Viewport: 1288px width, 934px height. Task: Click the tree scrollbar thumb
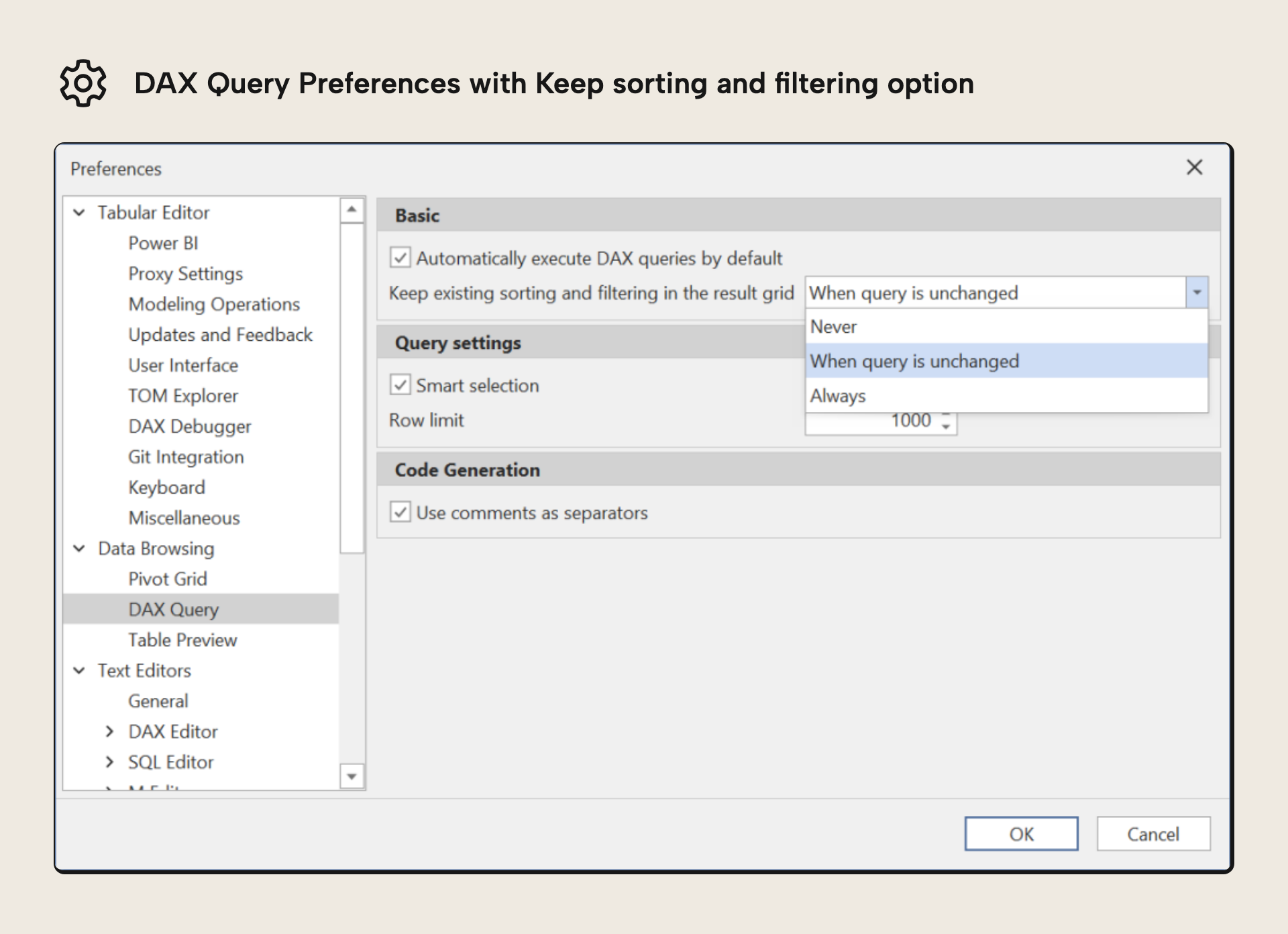pos(352,388)
